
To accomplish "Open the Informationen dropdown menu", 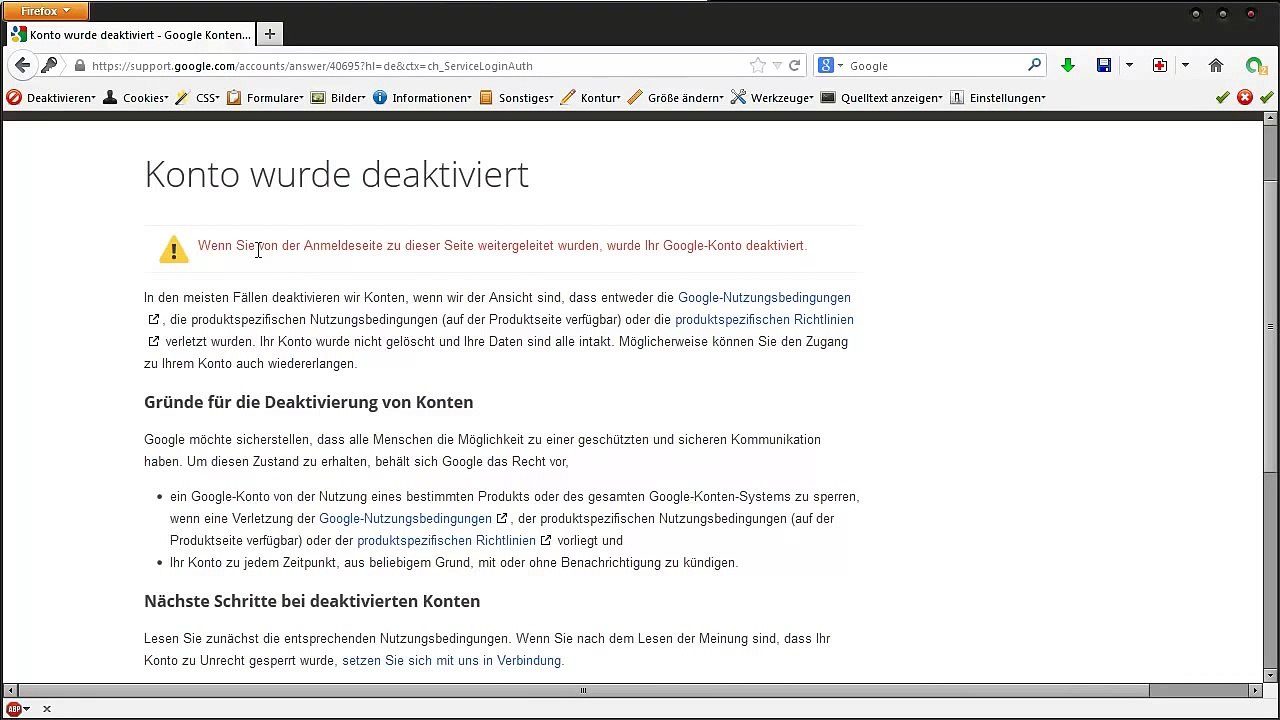I will 422,98.
